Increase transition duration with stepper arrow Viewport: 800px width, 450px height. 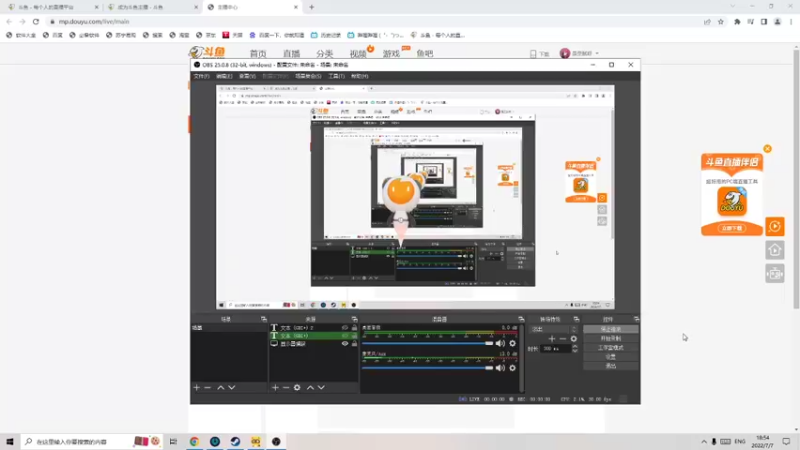[575, 346]
